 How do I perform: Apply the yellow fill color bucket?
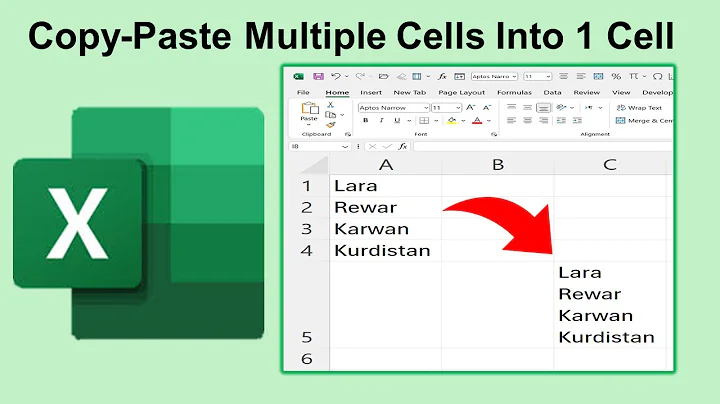click(452, 121)
